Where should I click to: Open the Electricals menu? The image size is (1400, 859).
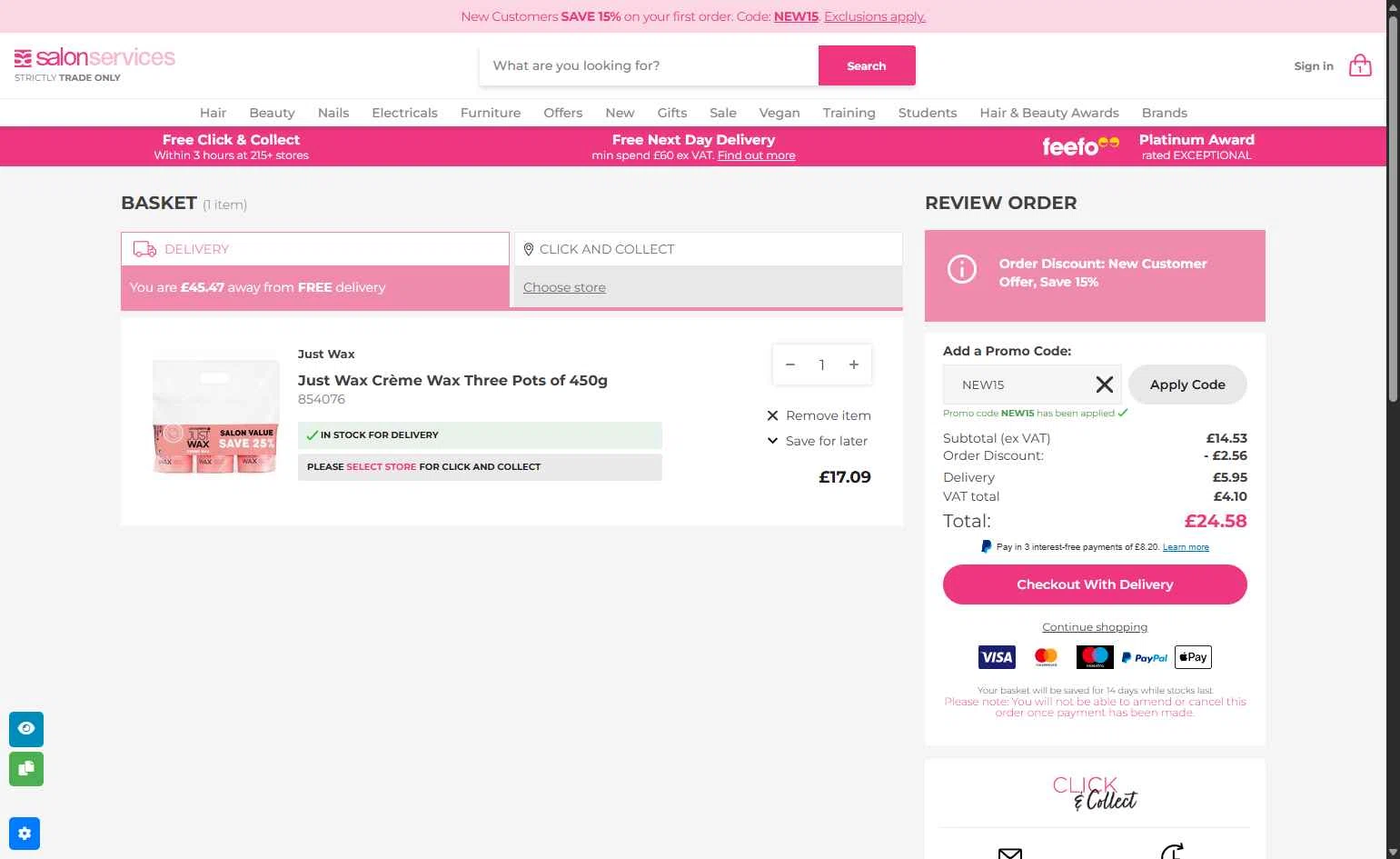coord(404,113)
